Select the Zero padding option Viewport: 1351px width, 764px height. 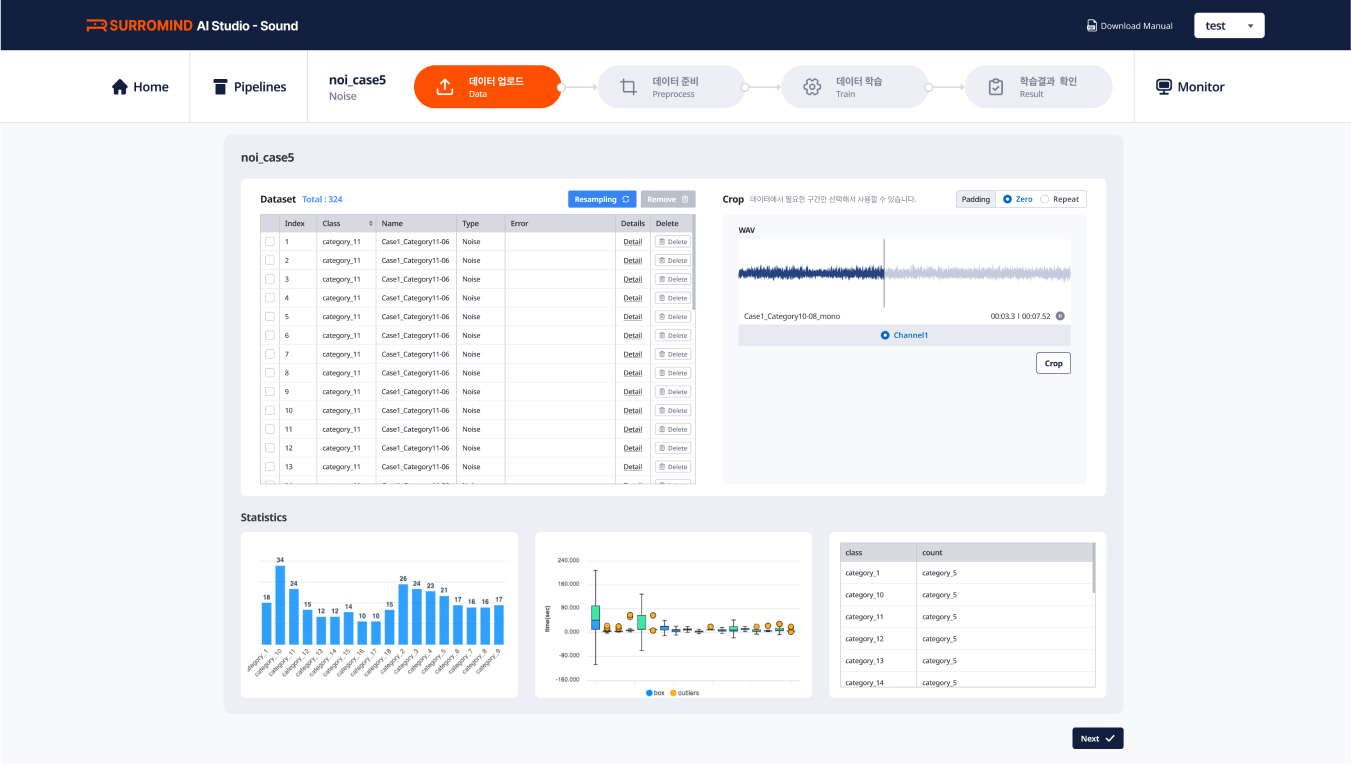pos(1007,199)
